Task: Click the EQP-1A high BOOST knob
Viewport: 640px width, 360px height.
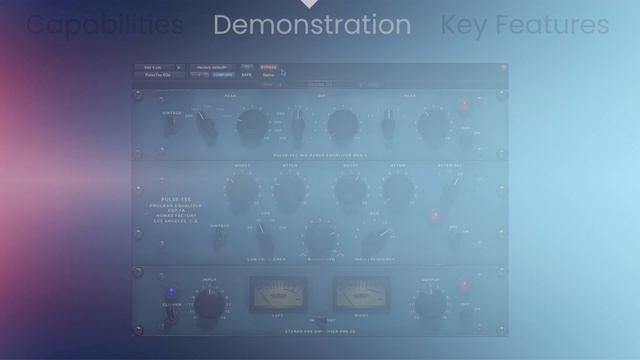Action: coord(350,191)
